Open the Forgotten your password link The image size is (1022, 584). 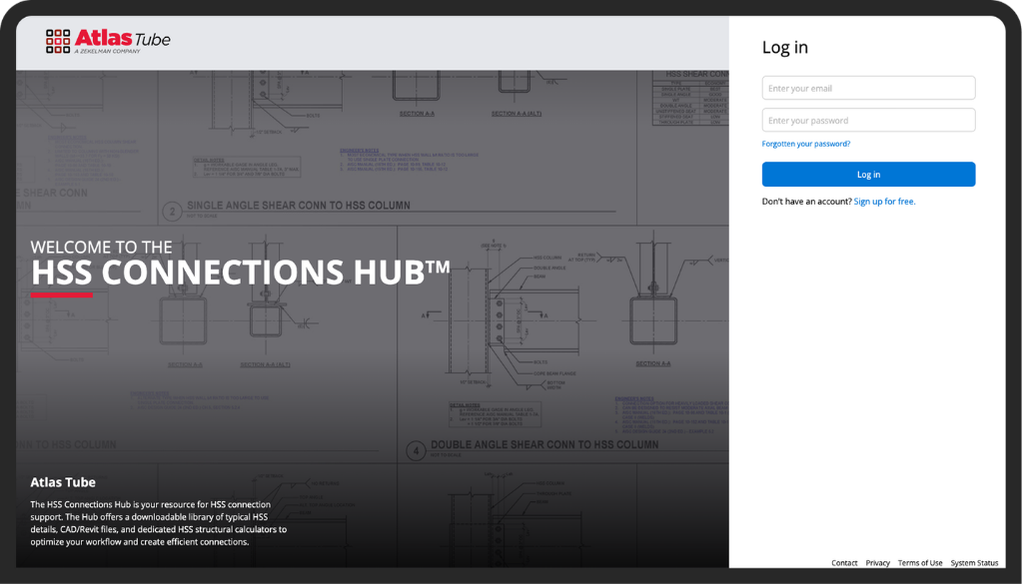tap(806, 144)
